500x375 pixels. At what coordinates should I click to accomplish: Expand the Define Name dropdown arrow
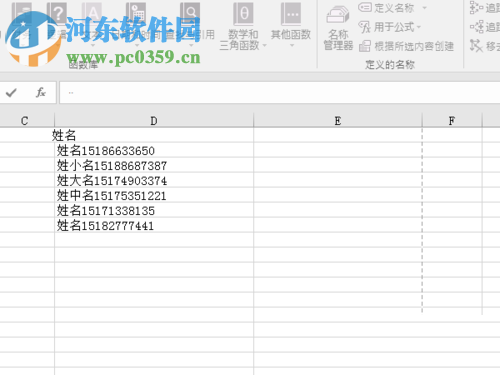pos(424,7)
